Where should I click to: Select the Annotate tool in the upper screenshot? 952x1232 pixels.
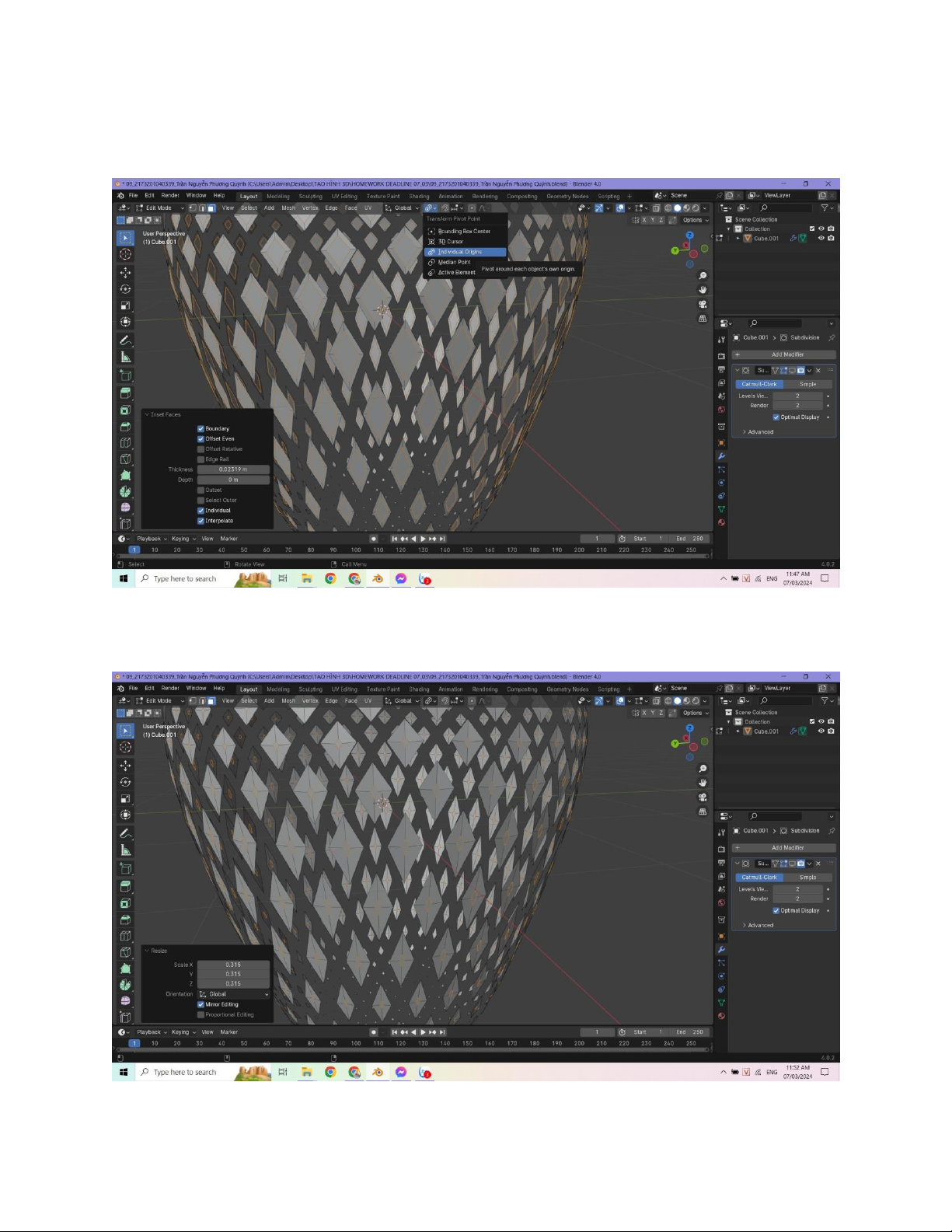click(125, 340)
